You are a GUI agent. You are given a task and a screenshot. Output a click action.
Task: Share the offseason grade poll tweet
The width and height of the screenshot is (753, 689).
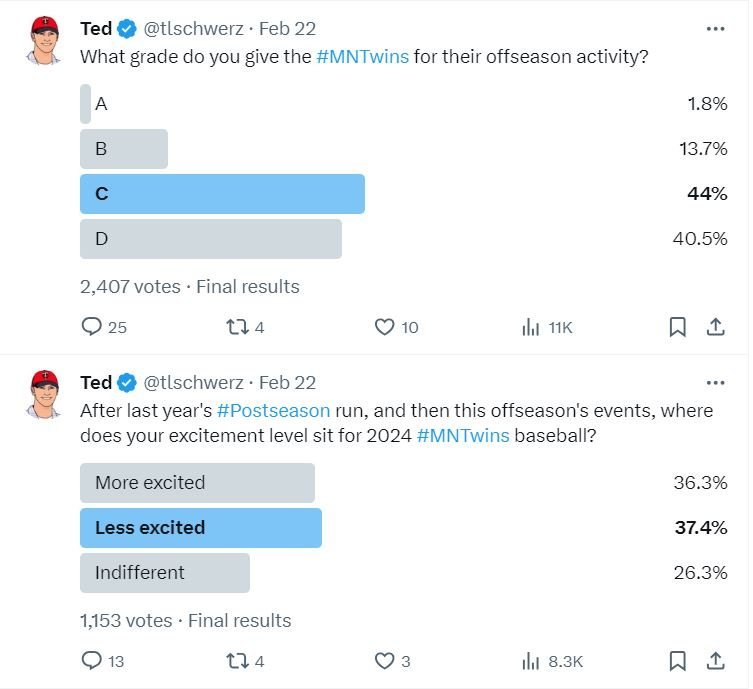(716, 327)
